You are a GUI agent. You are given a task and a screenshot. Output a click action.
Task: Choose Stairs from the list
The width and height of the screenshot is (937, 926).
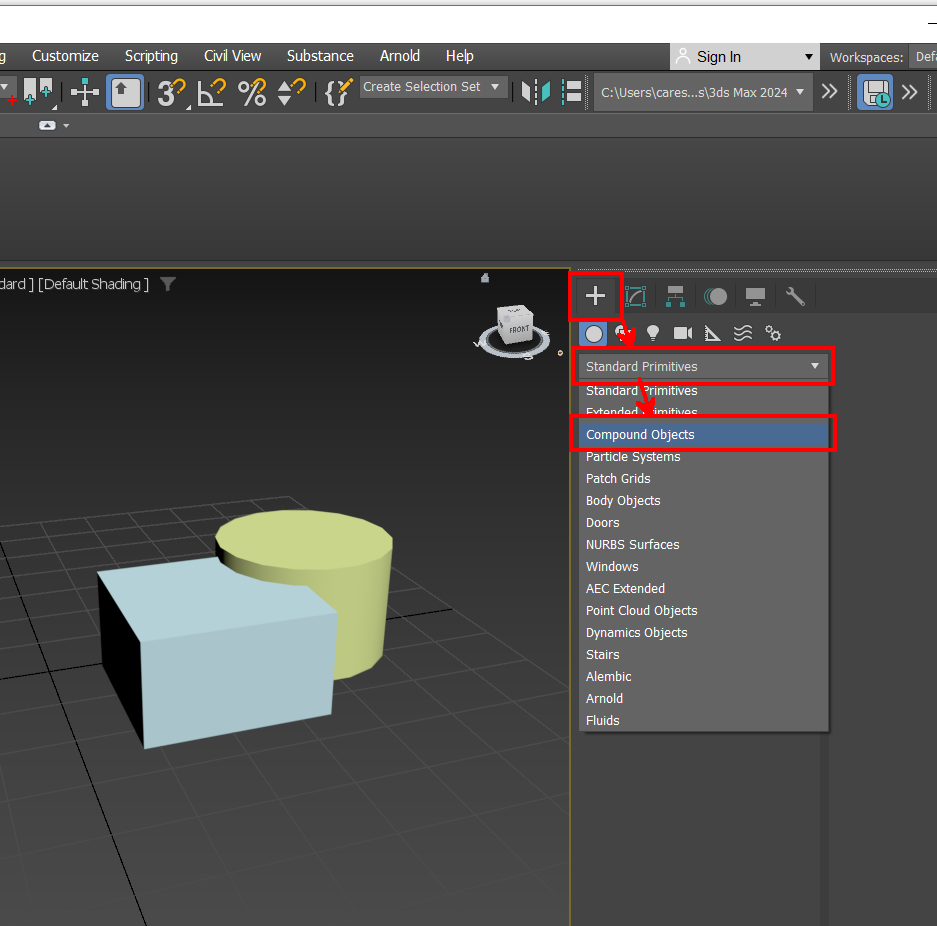point(703,655)
